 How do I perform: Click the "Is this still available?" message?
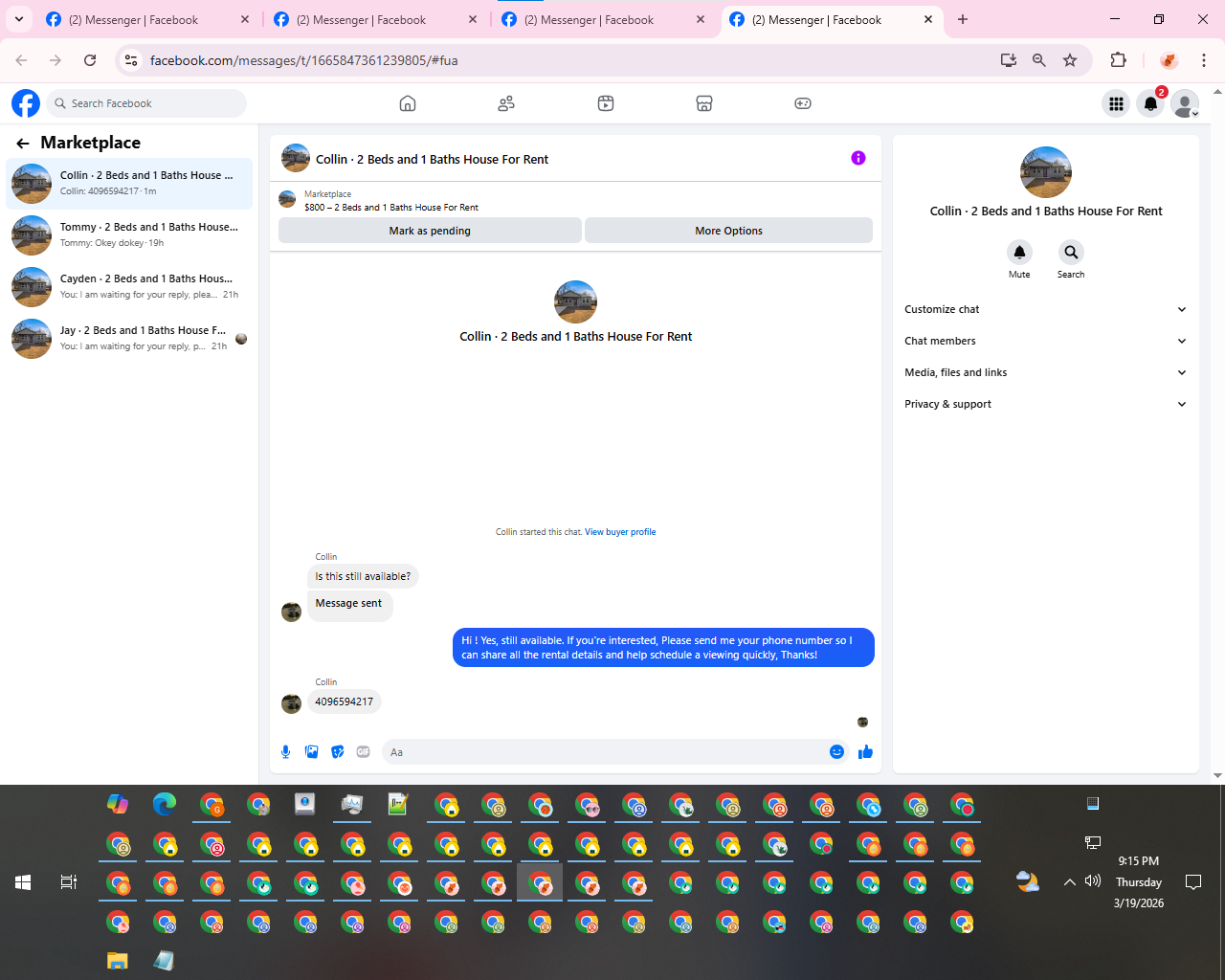point(364,576)
